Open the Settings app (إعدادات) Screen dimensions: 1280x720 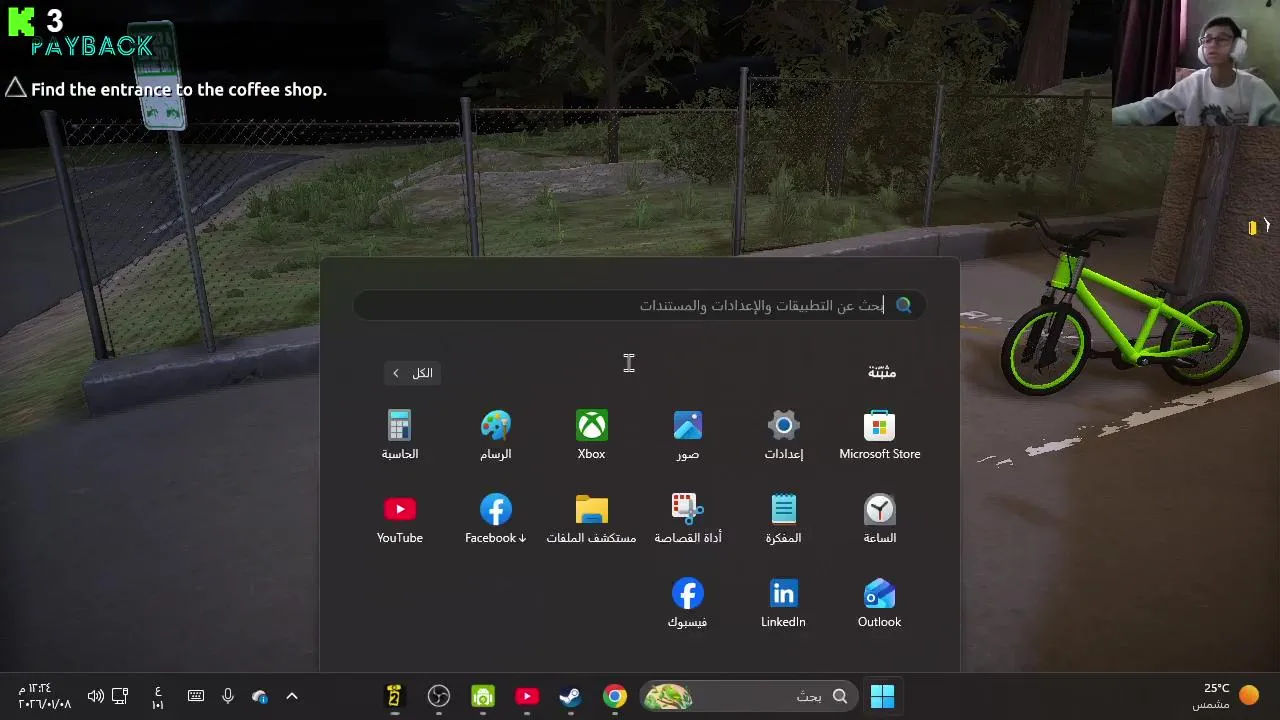click(x=783, y=435)
